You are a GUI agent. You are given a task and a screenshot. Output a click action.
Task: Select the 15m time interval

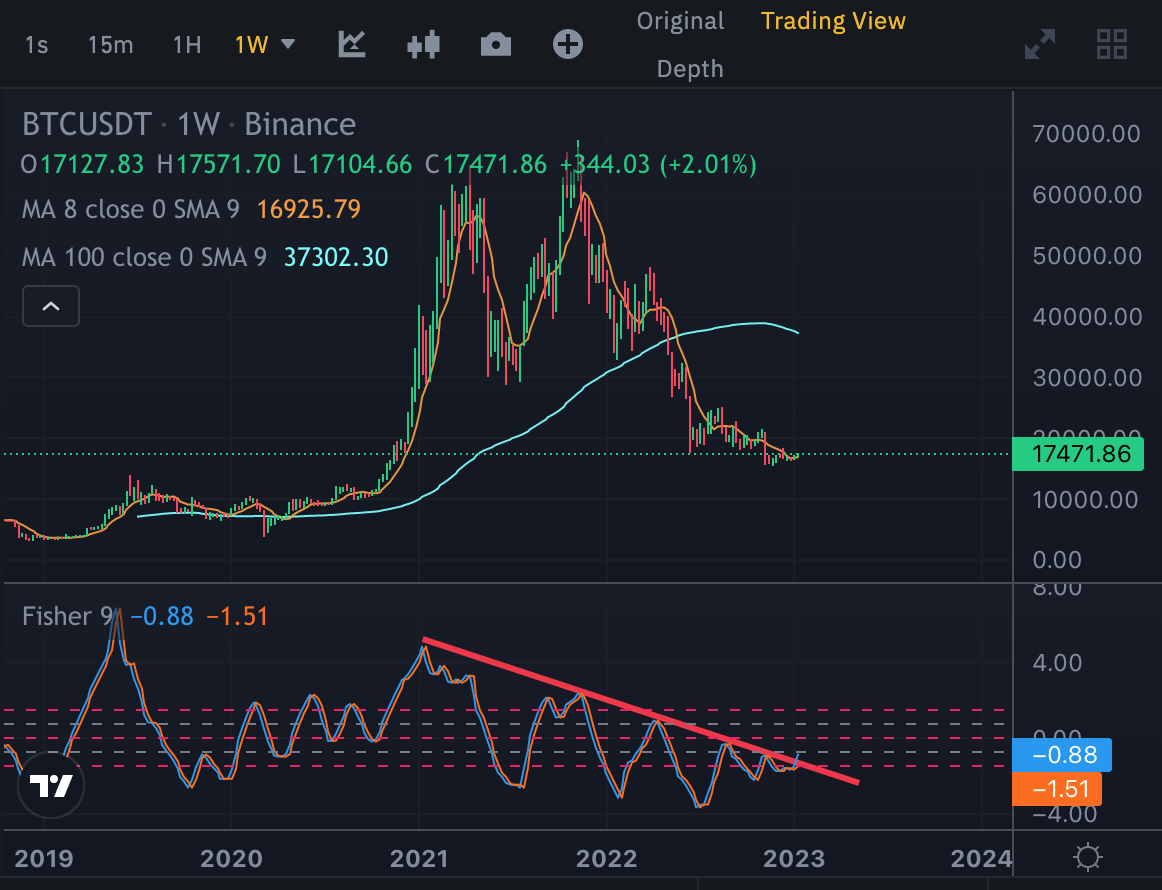coord(110,45)
